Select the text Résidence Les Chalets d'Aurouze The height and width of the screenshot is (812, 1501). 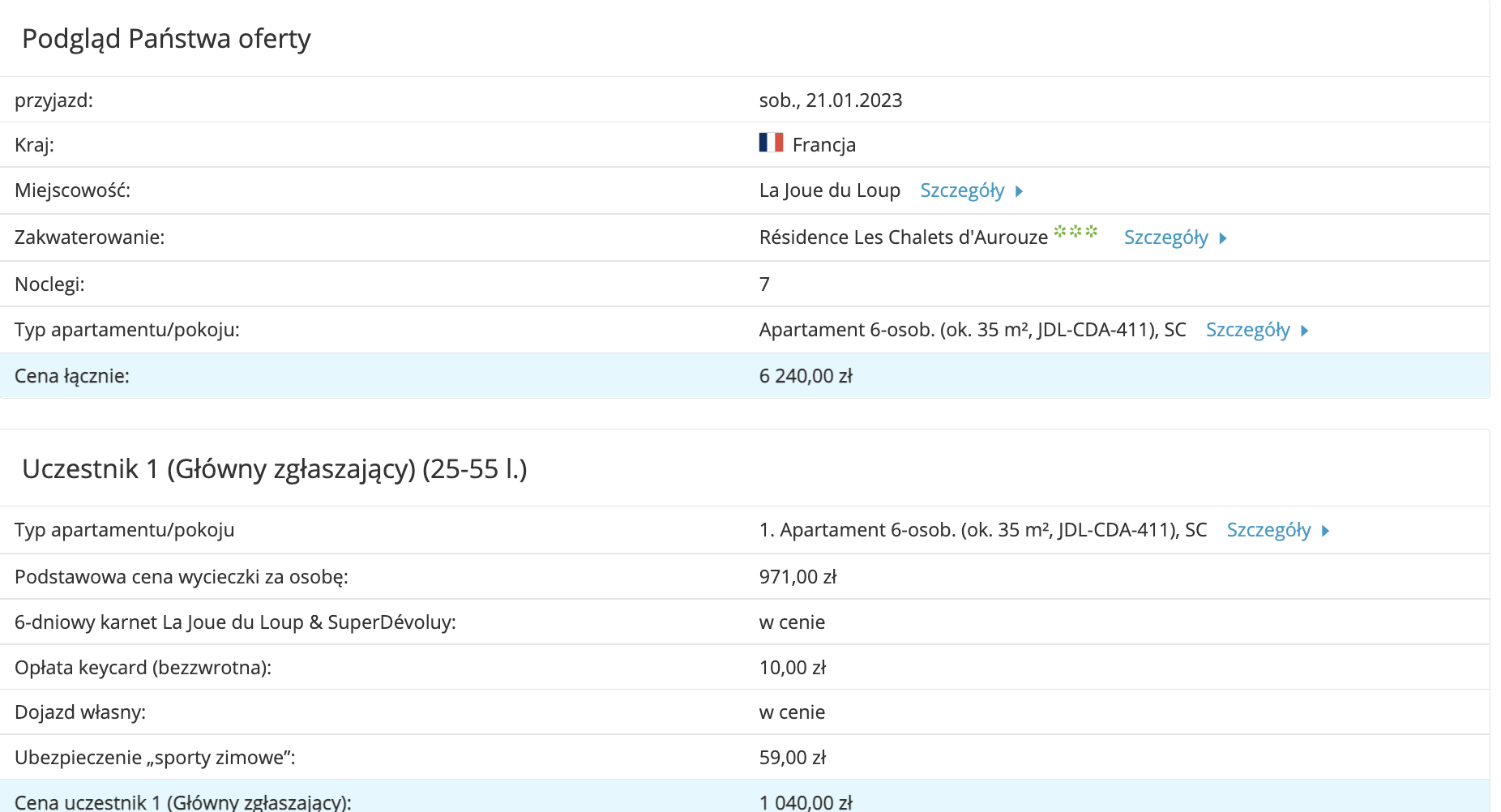click(x=903, y=237)
